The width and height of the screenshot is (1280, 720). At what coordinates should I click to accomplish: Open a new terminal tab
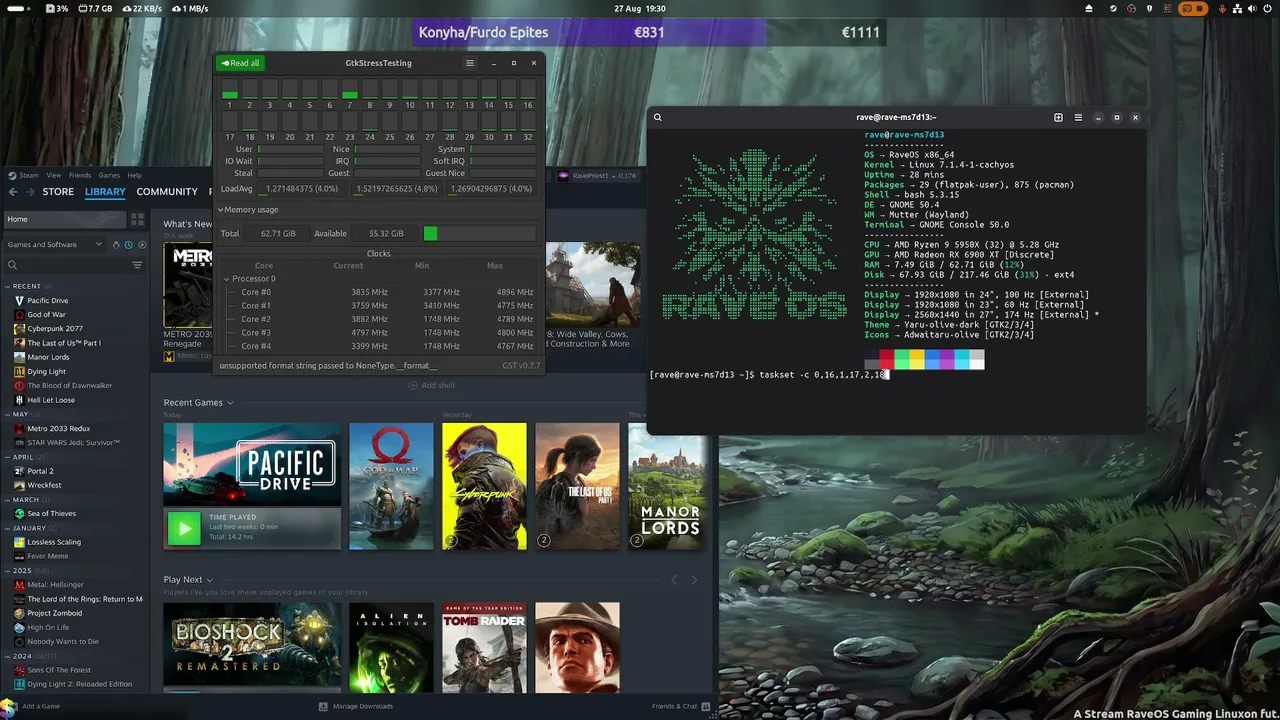[1058, 117]
